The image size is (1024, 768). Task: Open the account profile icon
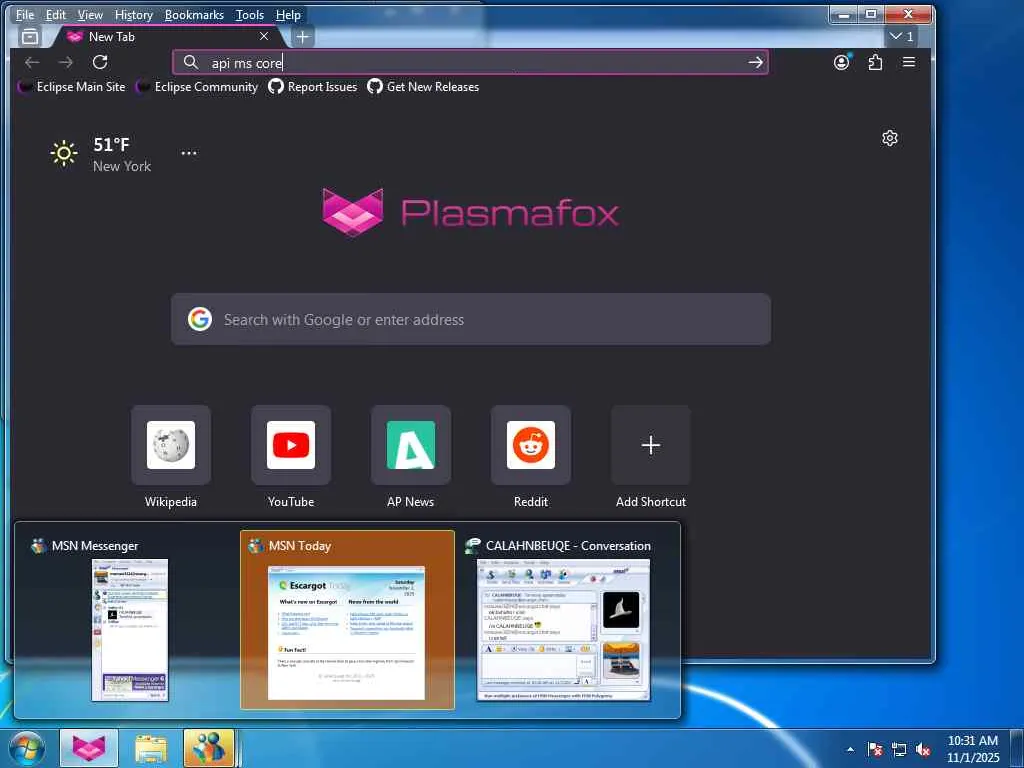[842, 62]
